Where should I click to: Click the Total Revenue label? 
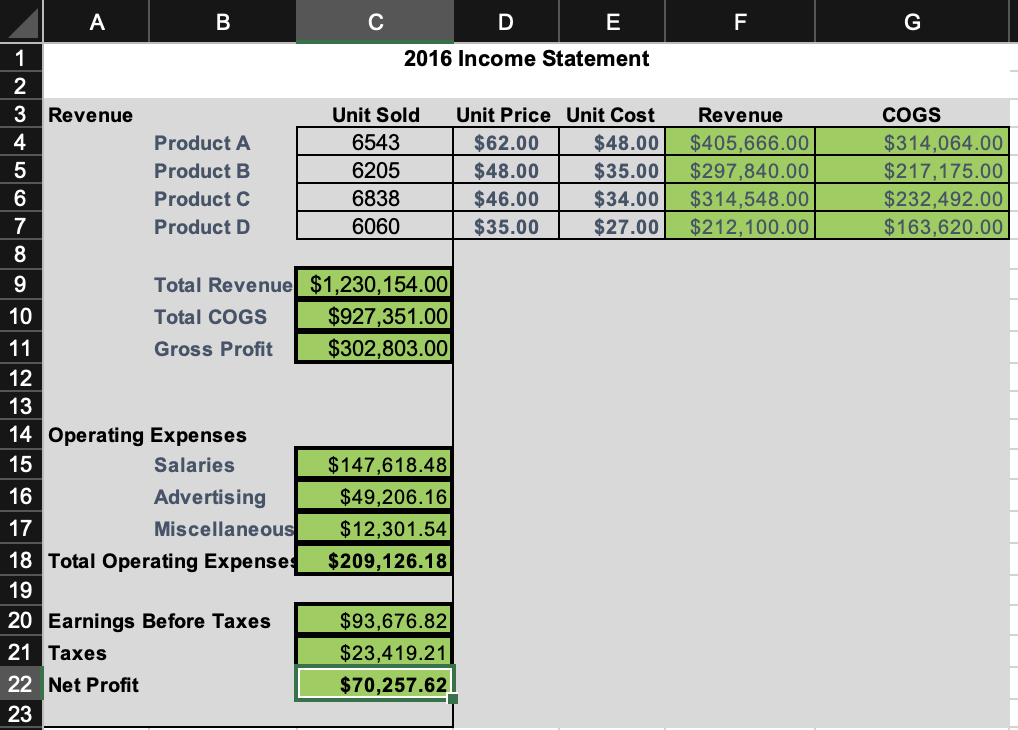point(223,285)
